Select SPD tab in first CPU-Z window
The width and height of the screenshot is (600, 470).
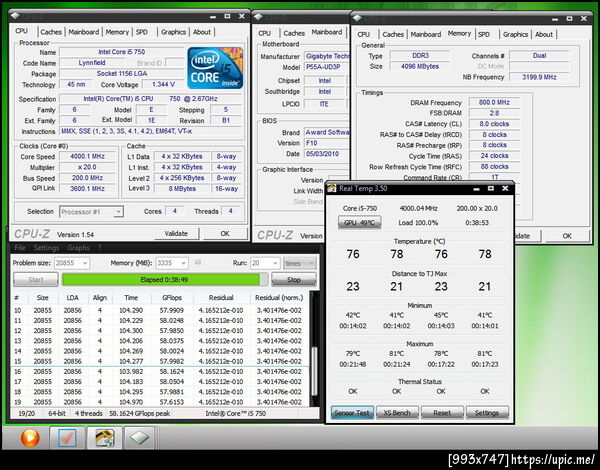[x=142, y=32]
